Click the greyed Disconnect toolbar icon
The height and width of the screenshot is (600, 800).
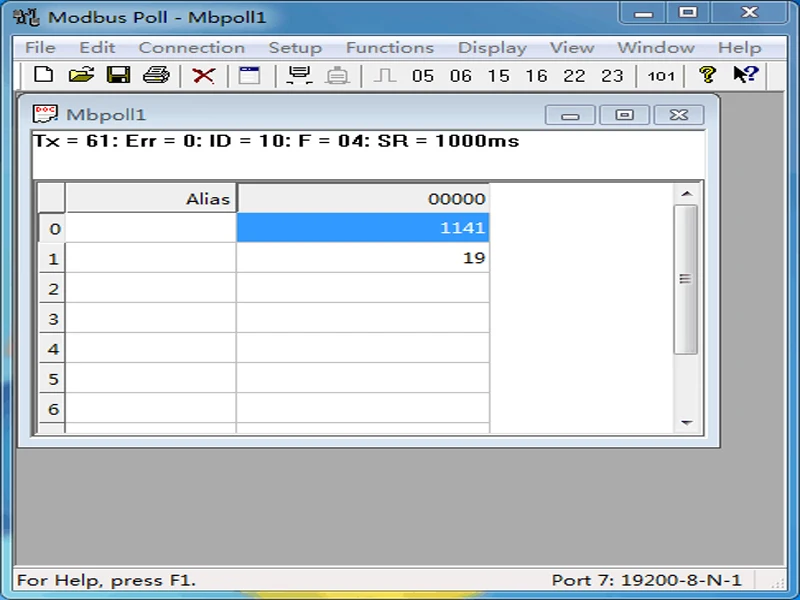pos(337,76)
